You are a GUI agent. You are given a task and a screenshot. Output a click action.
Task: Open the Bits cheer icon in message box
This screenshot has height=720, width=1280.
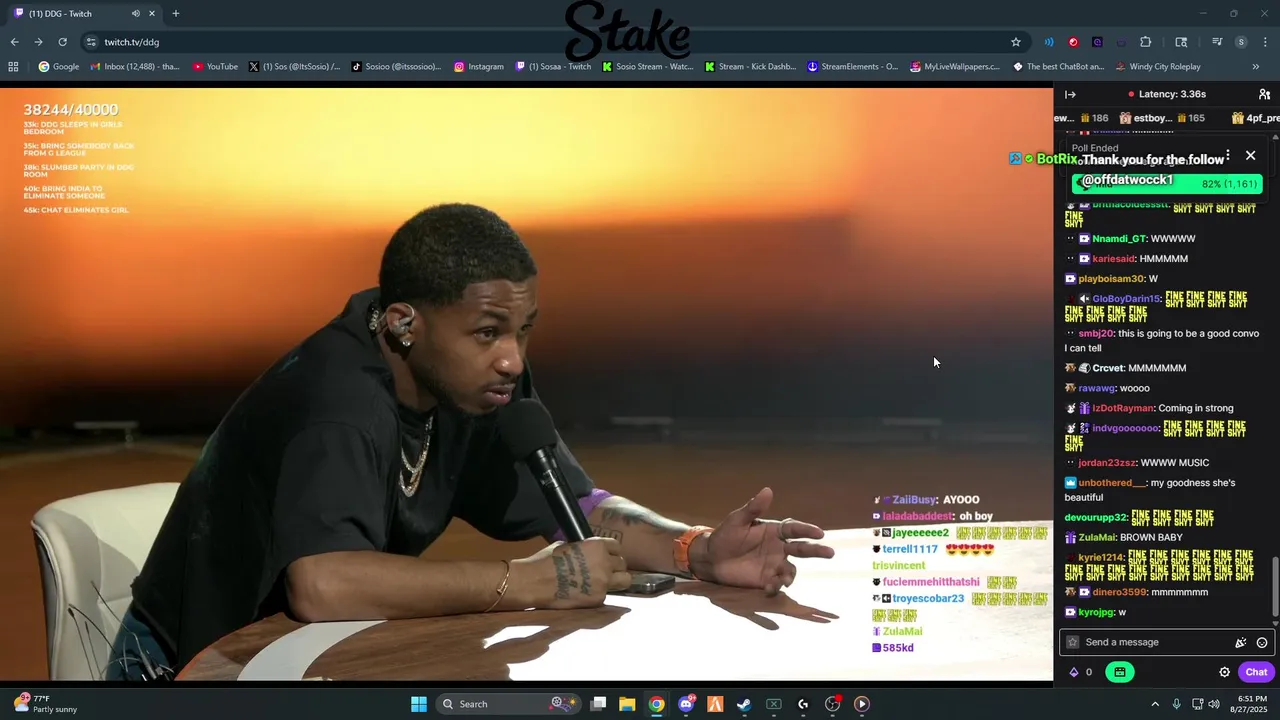point(1241,643)
